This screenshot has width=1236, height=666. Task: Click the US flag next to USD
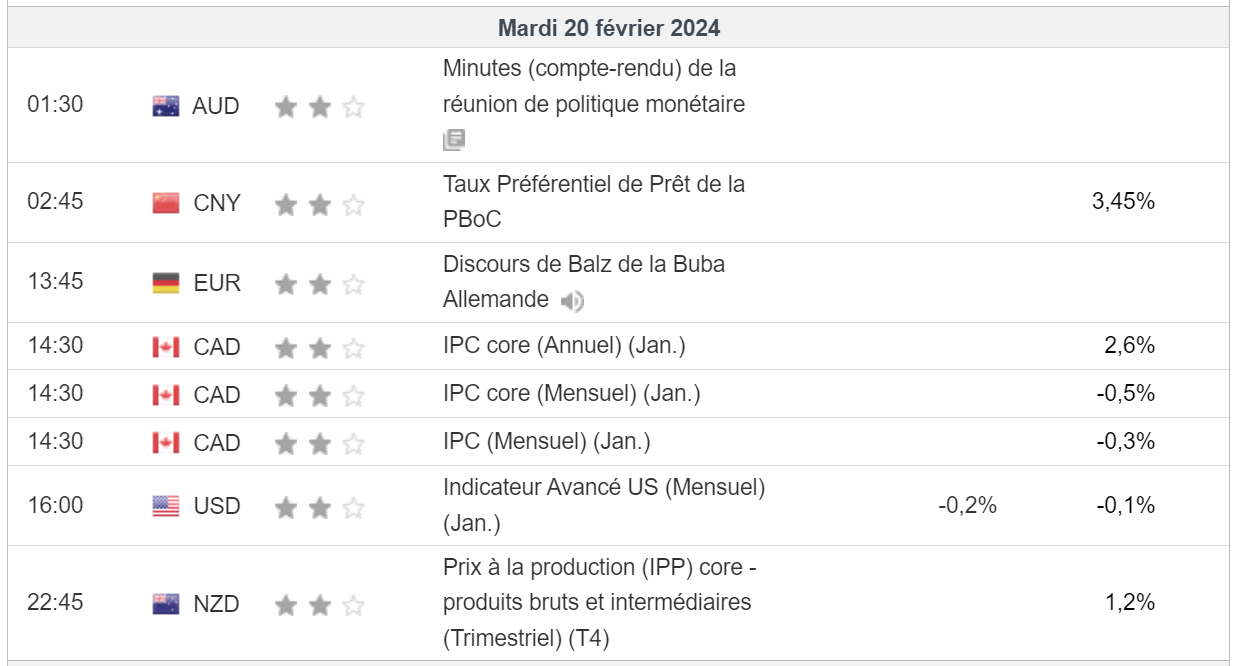(166, 506)
